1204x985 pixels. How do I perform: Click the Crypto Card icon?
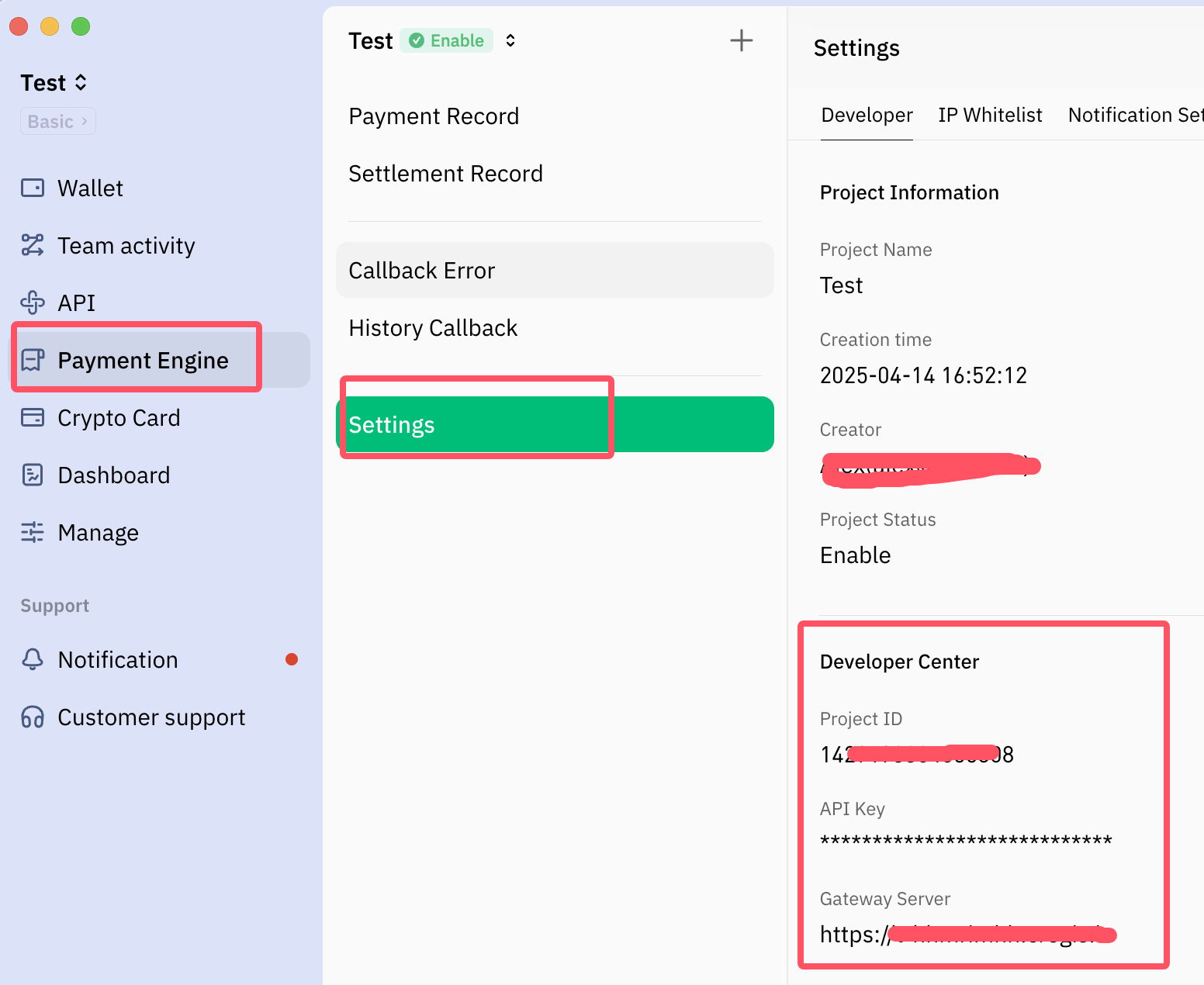33,417
